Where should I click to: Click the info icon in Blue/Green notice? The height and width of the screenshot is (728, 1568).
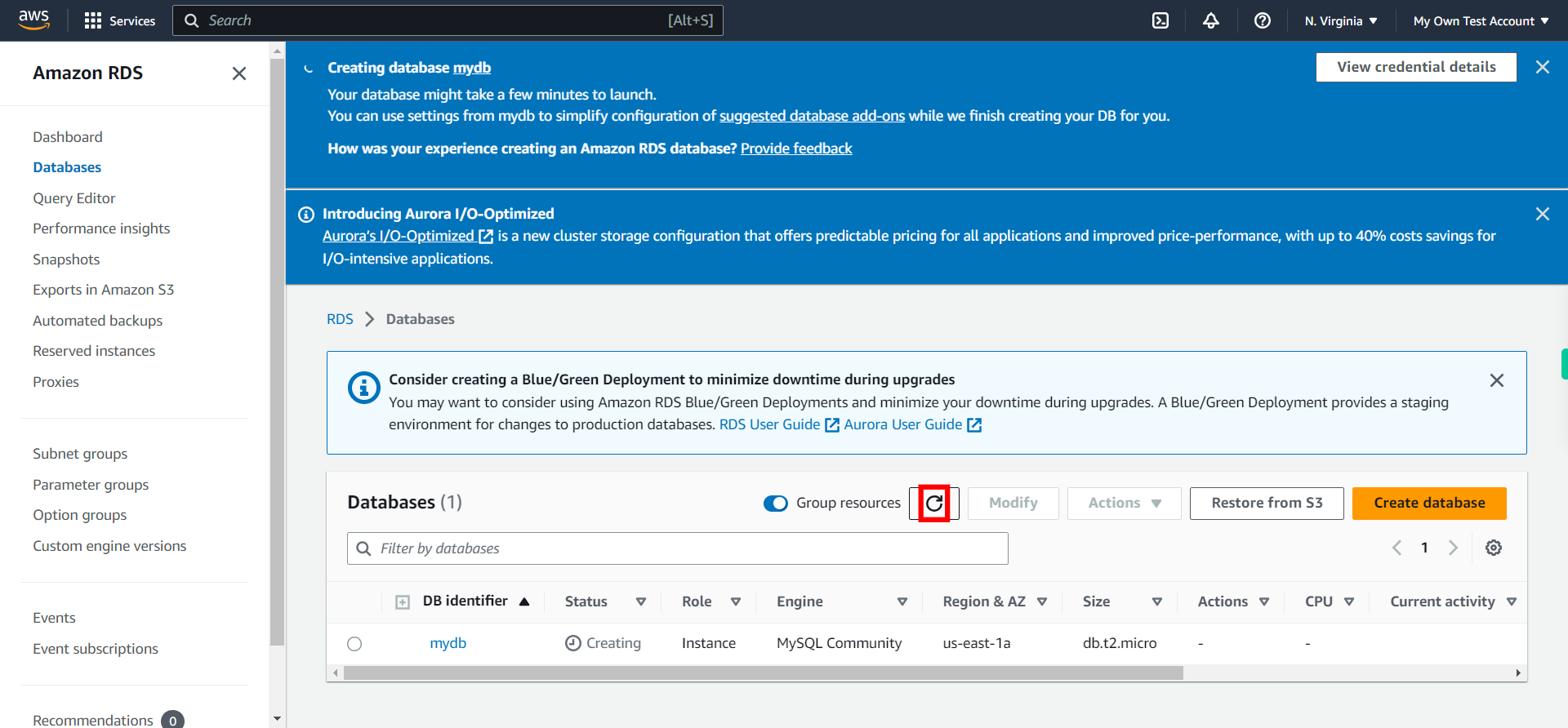pyautogui.click(x=363, y=388)
